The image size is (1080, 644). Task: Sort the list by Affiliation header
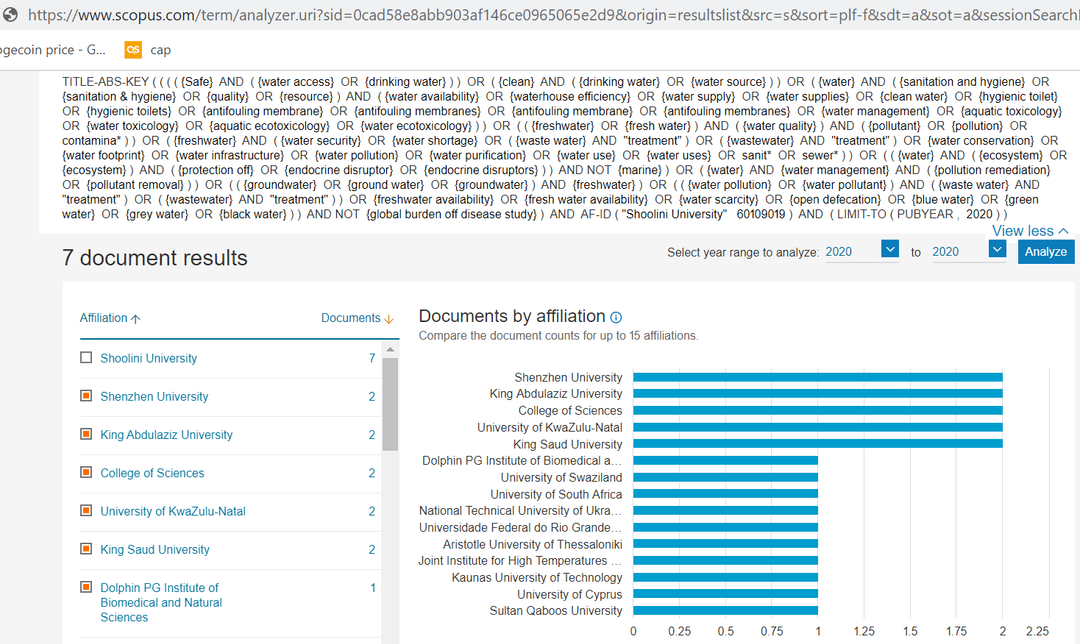point(103,318)
